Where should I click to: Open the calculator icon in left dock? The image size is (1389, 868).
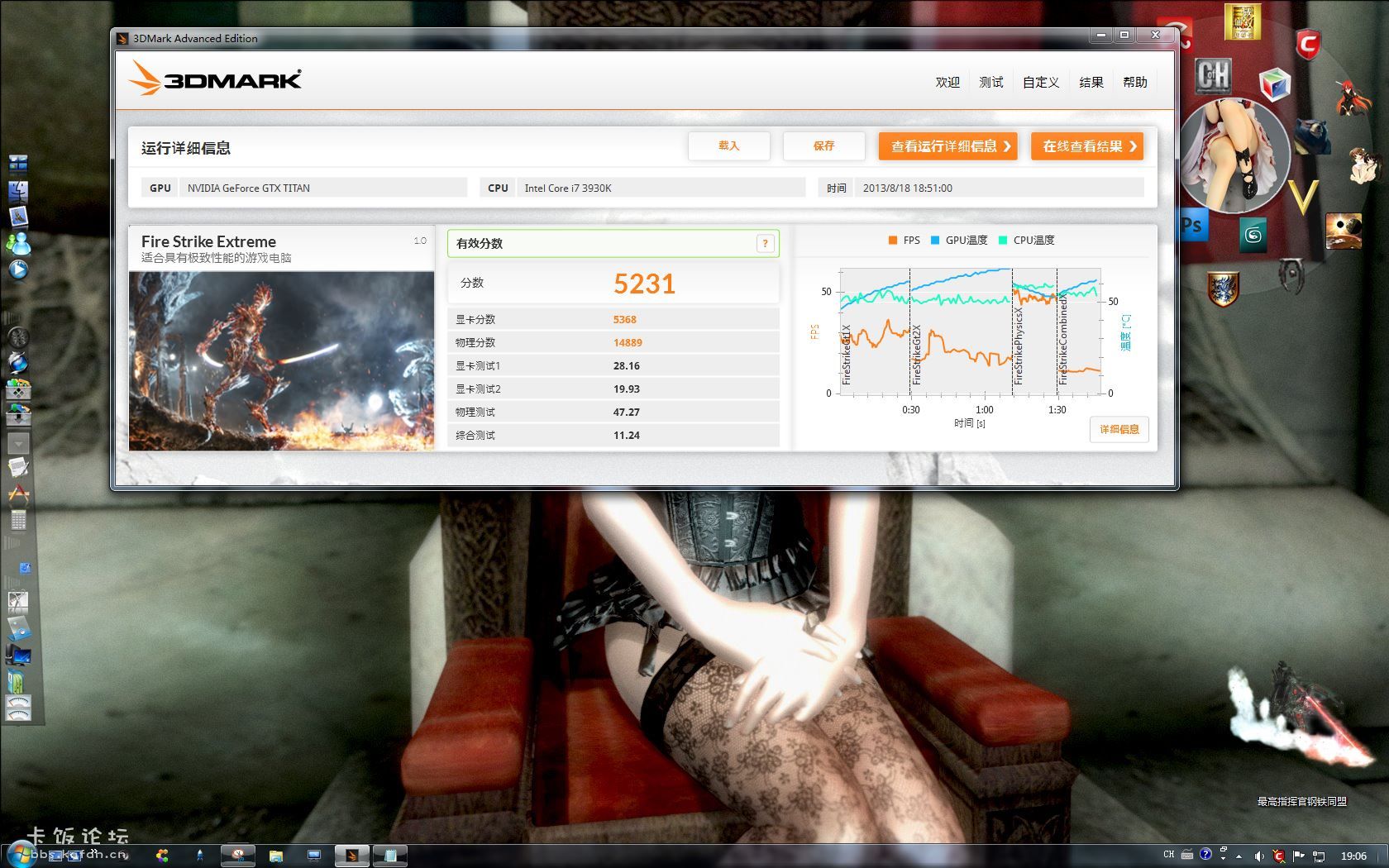[x=18, y=519]
